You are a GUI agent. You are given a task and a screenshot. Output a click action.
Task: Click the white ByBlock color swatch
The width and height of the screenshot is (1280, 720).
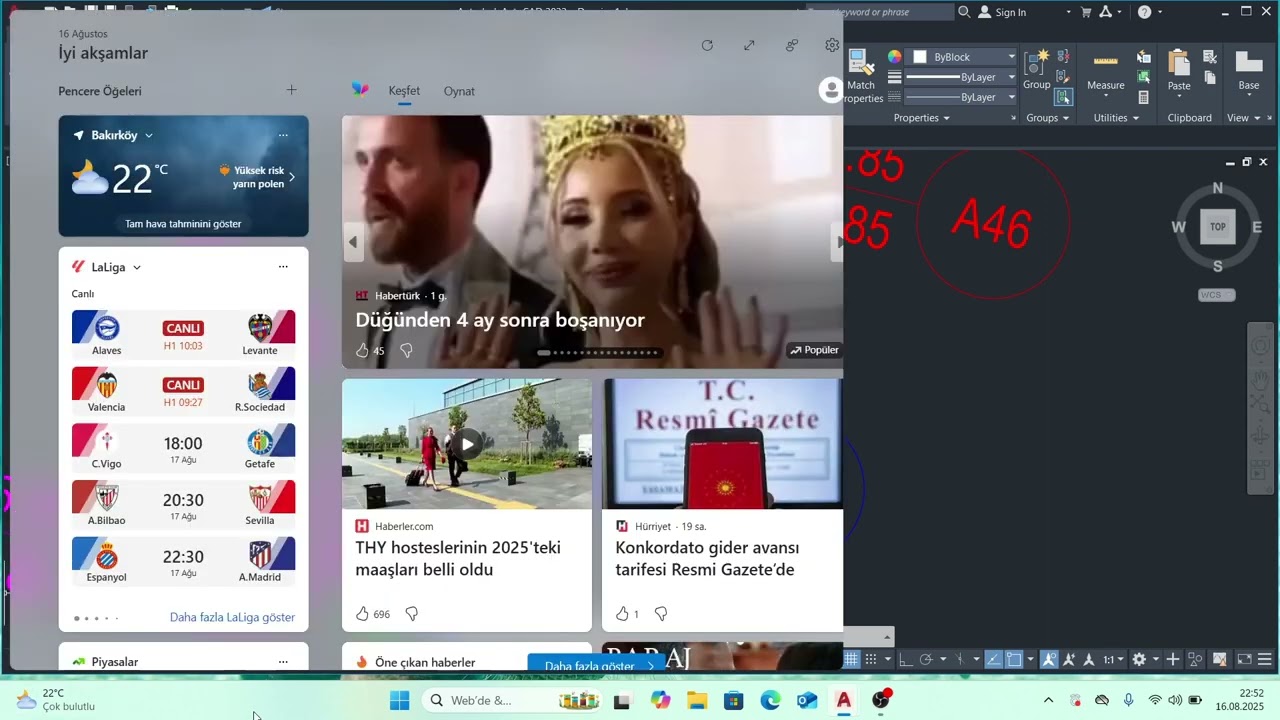pyautogui.click(x=920, y=57)
